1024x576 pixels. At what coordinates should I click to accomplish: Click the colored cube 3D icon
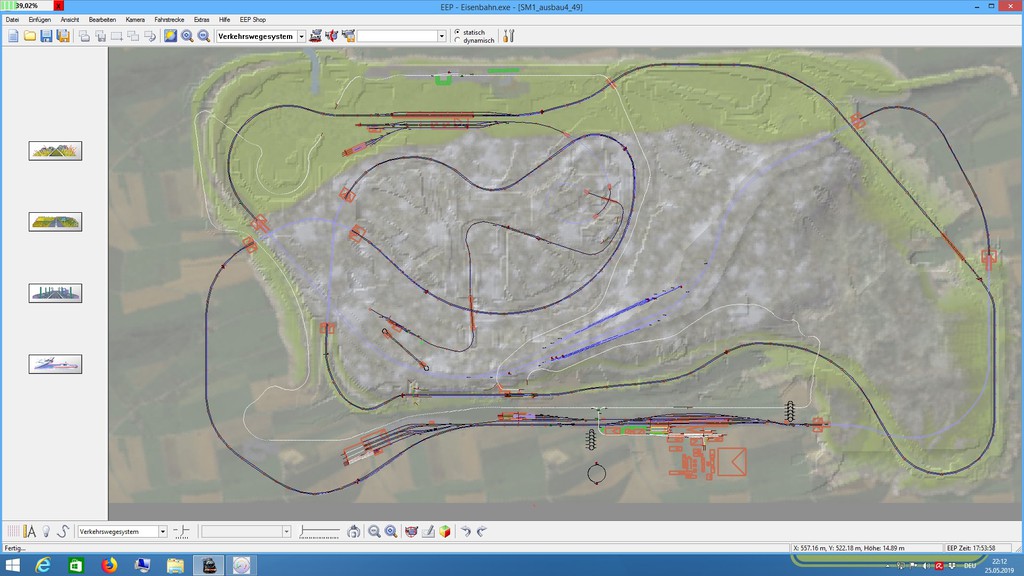[445, 532]
